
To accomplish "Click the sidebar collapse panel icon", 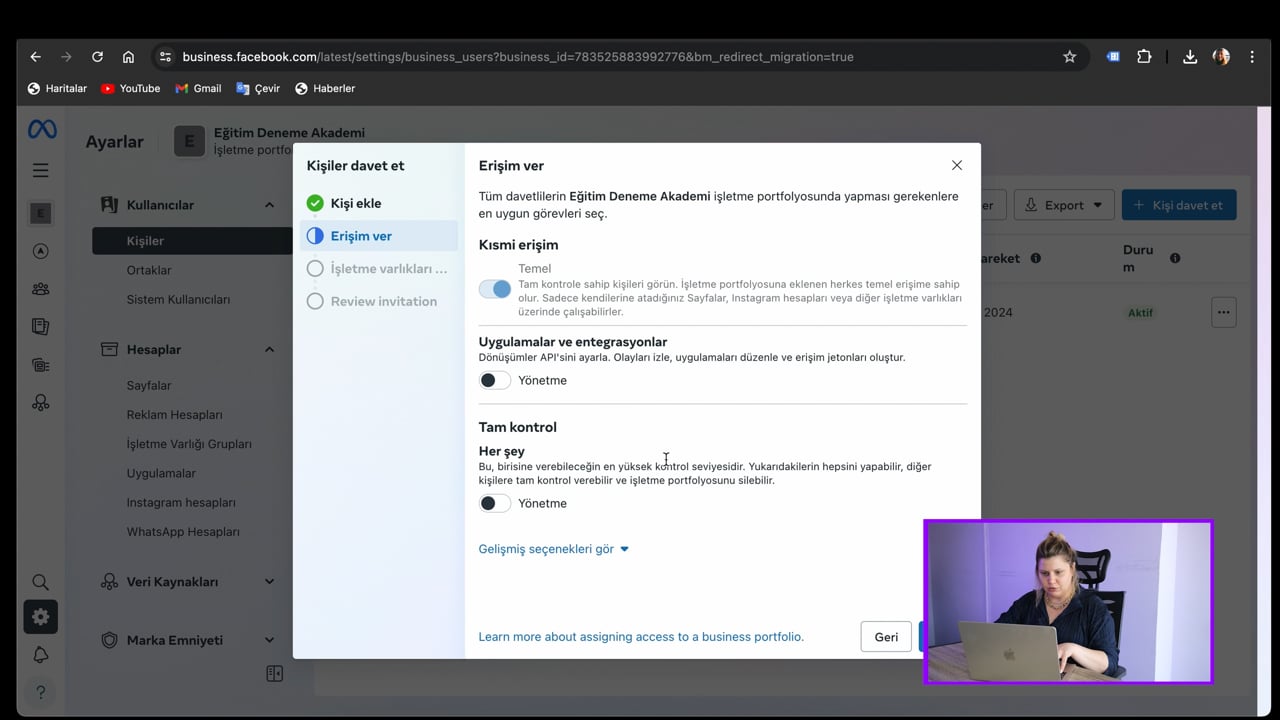I will (x=275, y=674).
